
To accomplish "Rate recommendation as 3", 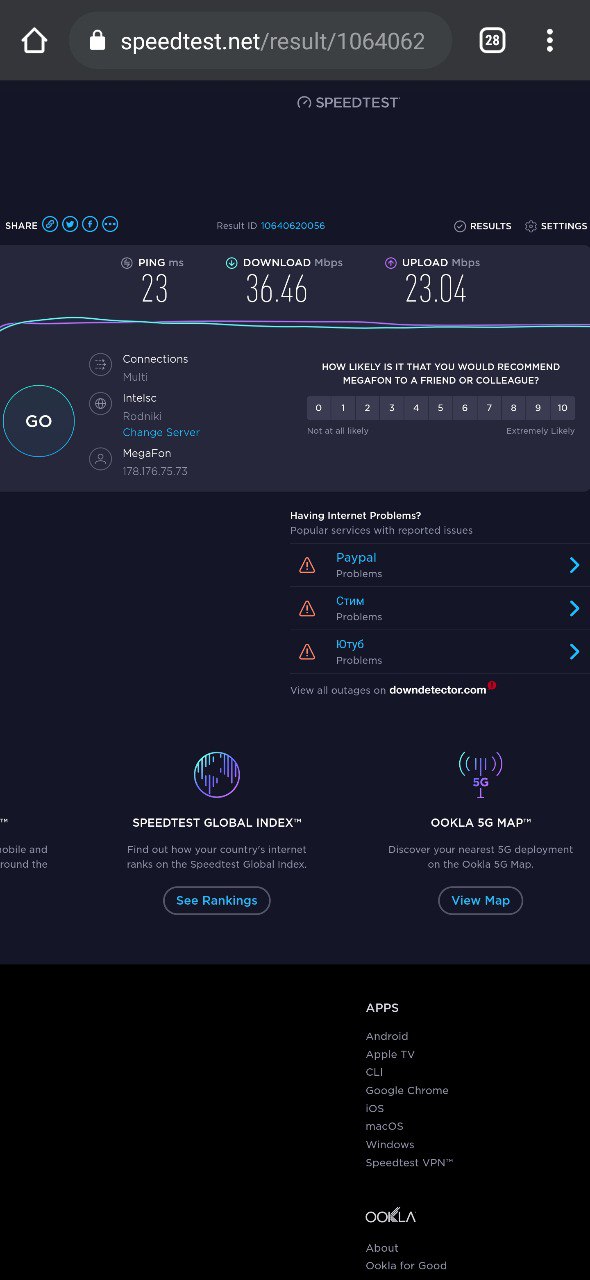I will click(392, 408).
